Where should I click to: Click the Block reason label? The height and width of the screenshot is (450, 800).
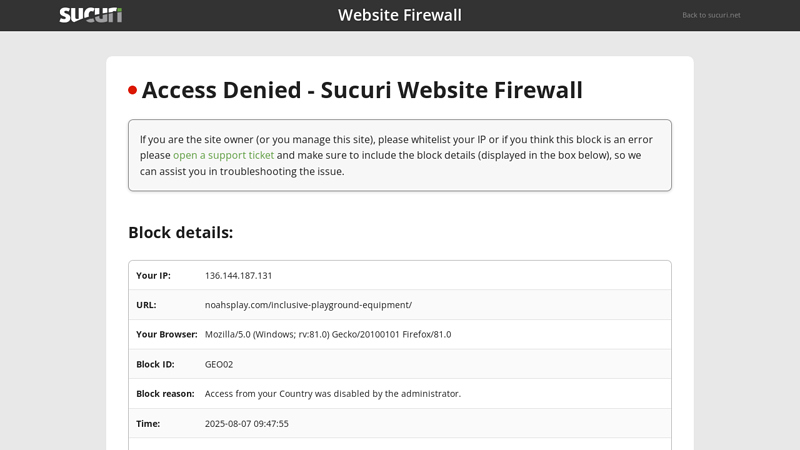tap(165, 394)
